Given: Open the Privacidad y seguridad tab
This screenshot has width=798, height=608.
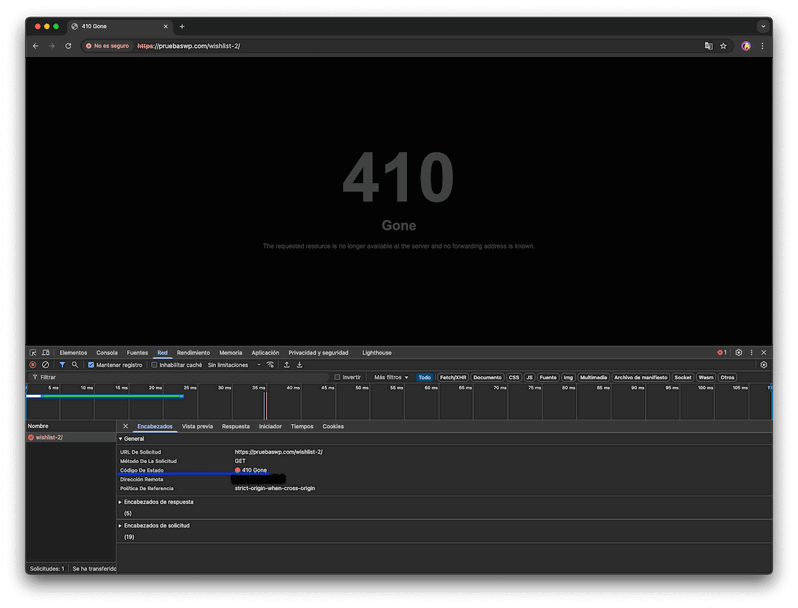Looking at the screenshot, I should [x=319, y=353].
